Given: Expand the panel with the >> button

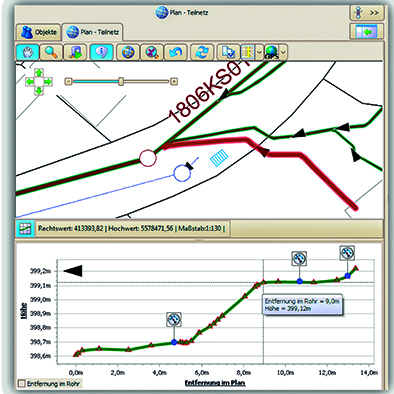Looking at the screenshot, I should 367,13.
